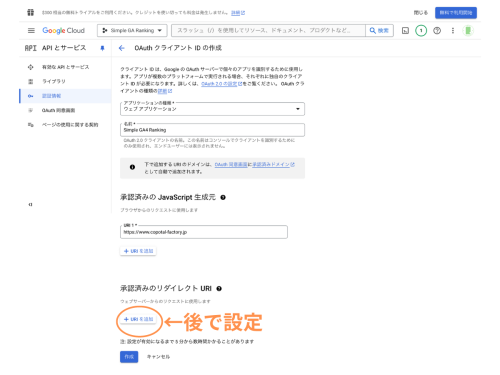The width and height of the screenshot is (500, 375).
Task: Pin the API とサービス section
Action: pyautogui.click(x=102, y=48)
